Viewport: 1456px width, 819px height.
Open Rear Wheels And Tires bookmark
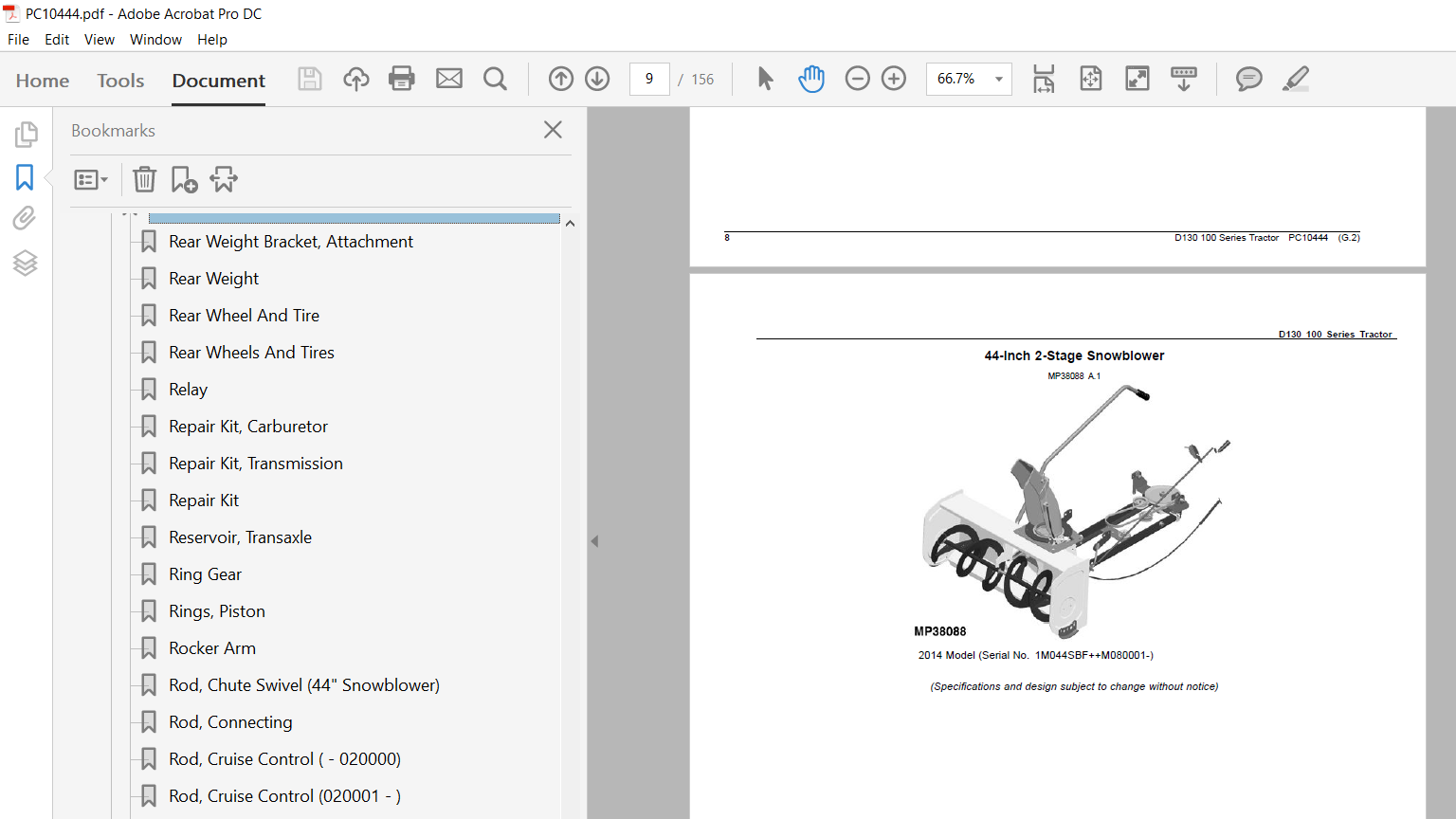point(251,353)
